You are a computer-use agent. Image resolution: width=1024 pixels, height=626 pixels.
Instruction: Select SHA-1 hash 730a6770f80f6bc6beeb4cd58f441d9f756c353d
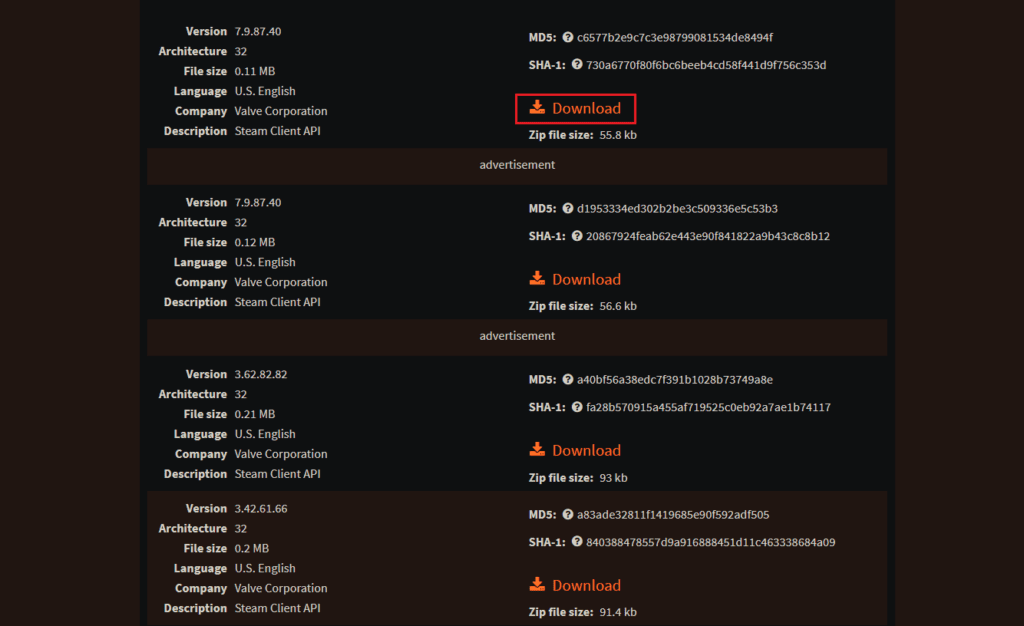point(706,65)
